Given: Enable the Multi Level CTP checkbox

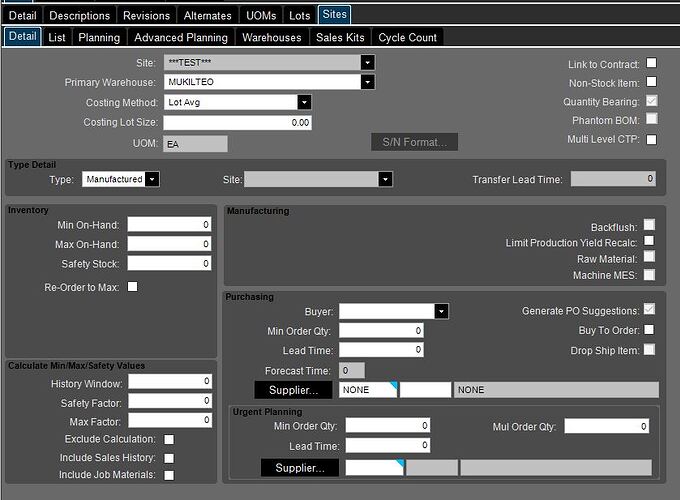Looking at the screenshot, I should (651, 139).
